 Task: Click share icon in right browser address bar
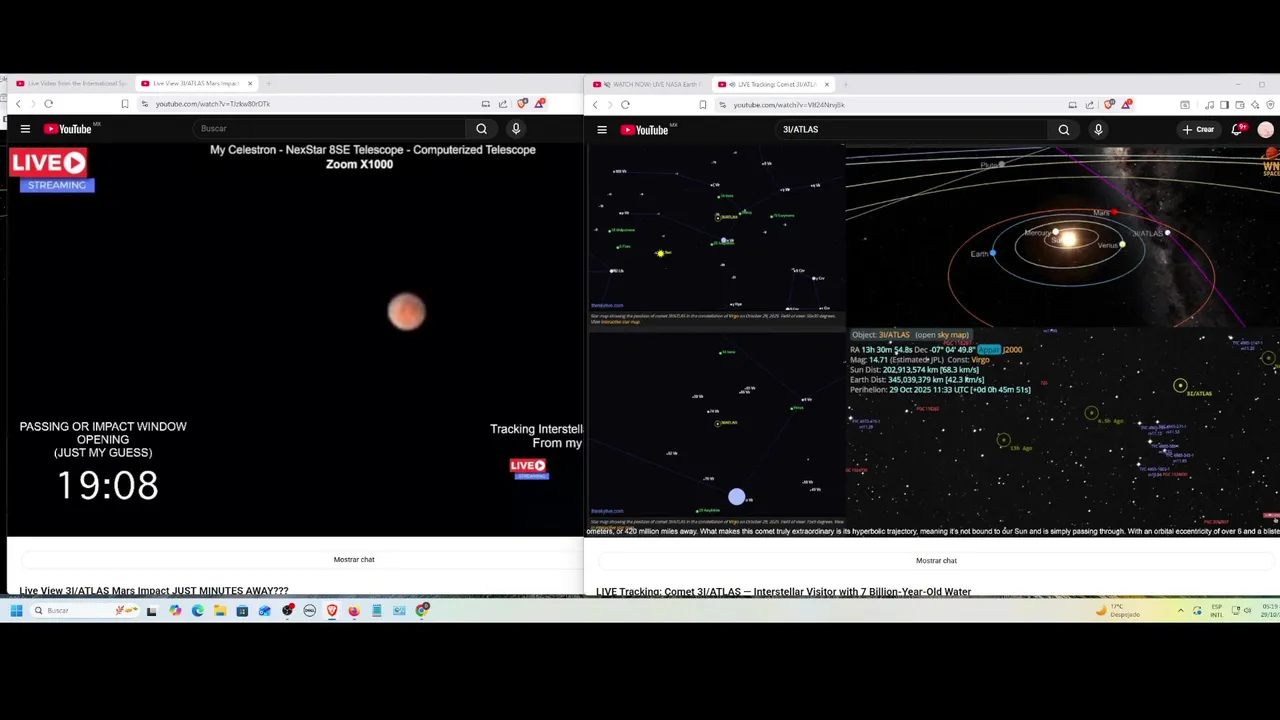pyautogui.click(x=1090, y=105)
